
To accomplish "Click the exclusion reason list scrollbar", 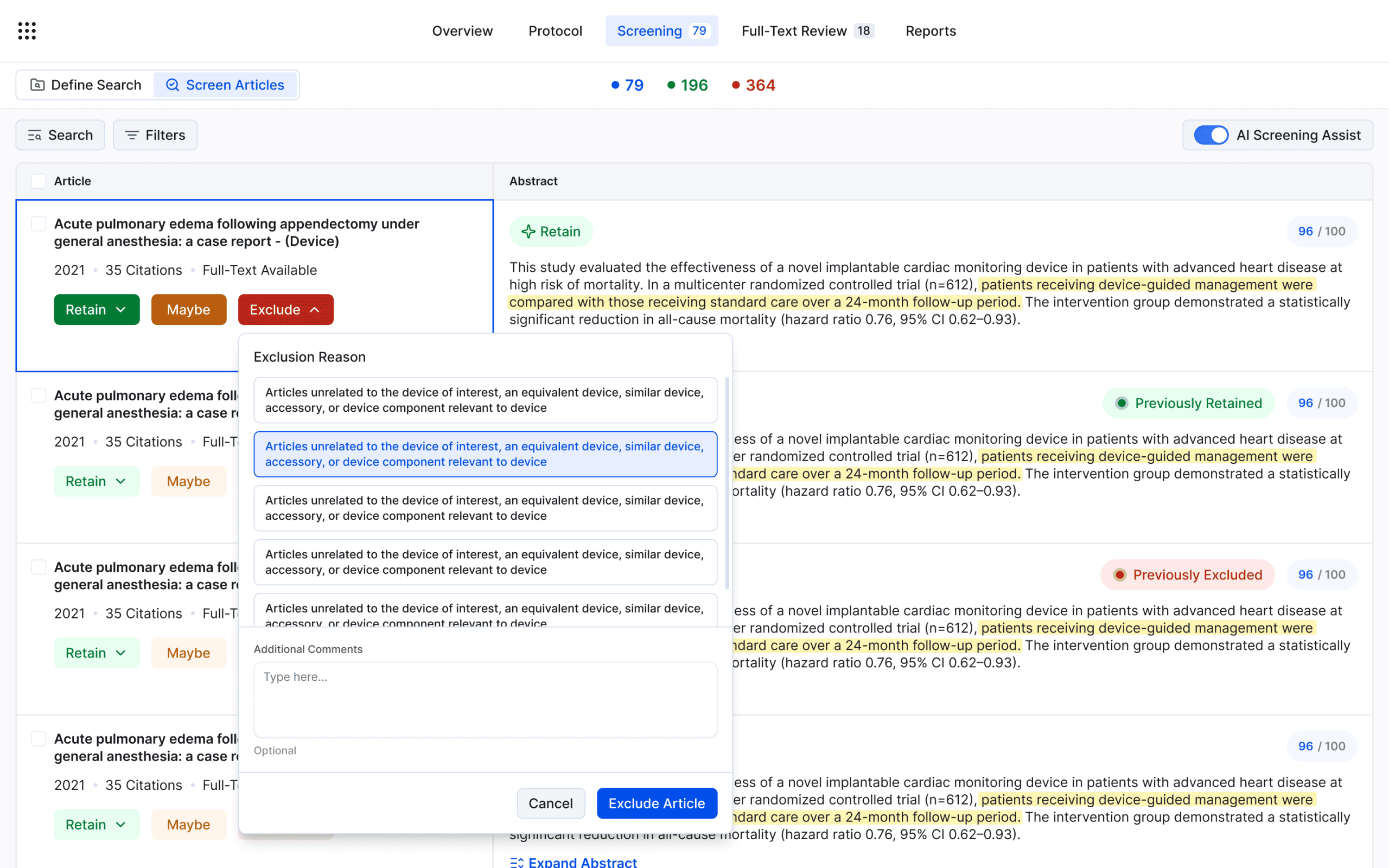I will [727, 483].
